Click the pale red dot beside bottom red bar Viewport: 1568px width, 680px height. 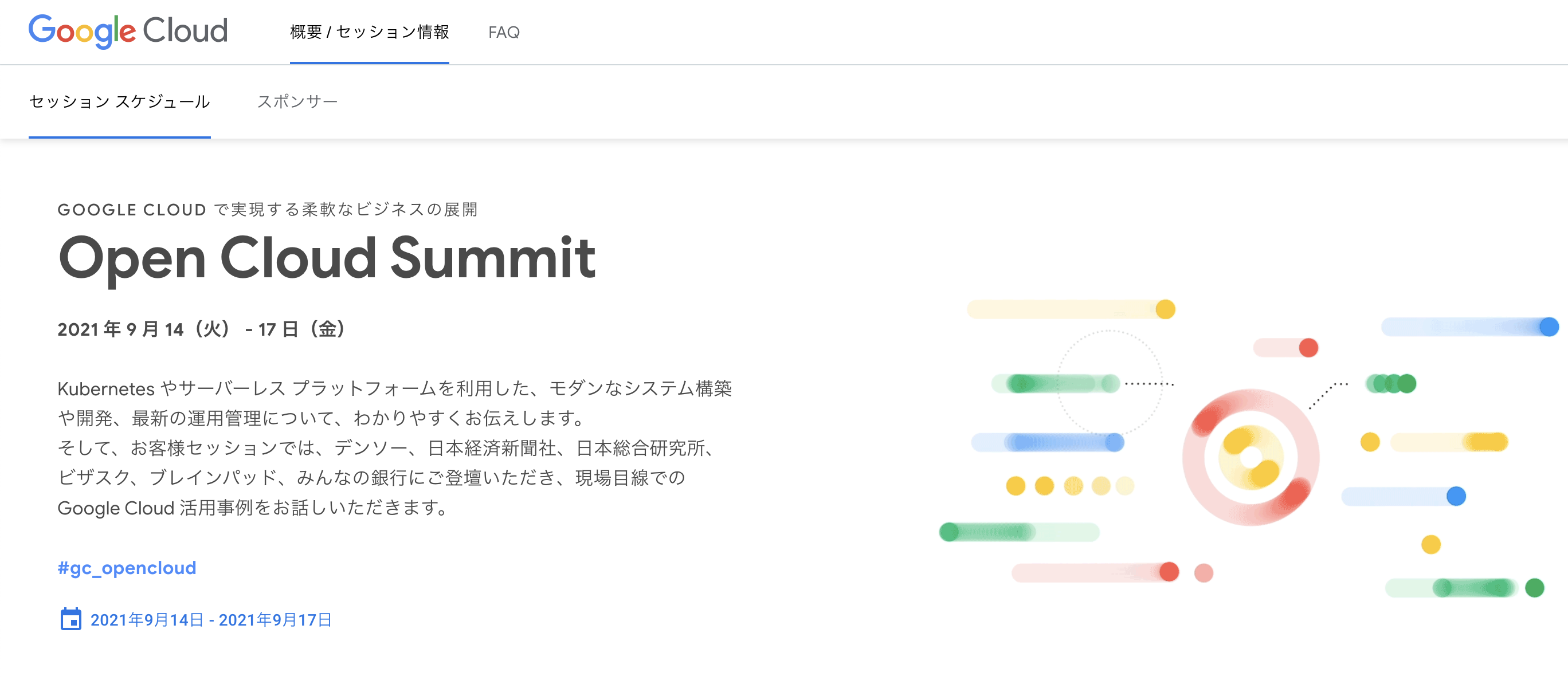click(x=1204, y=572)
